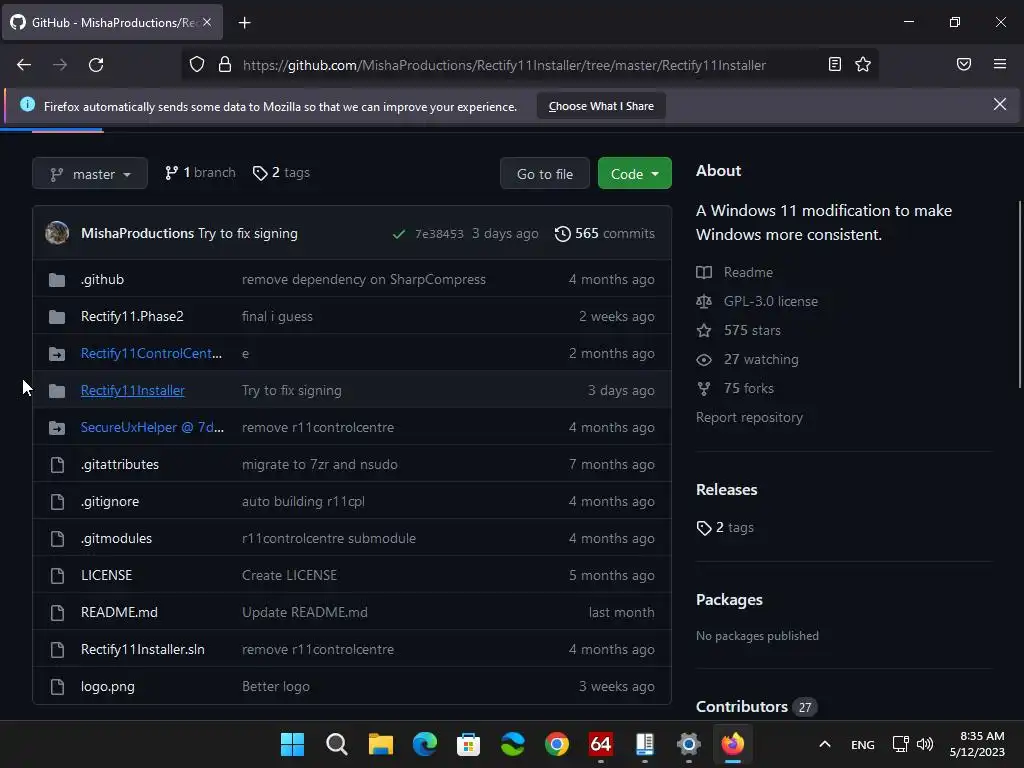View the 1 branch link

coord(200,172)
